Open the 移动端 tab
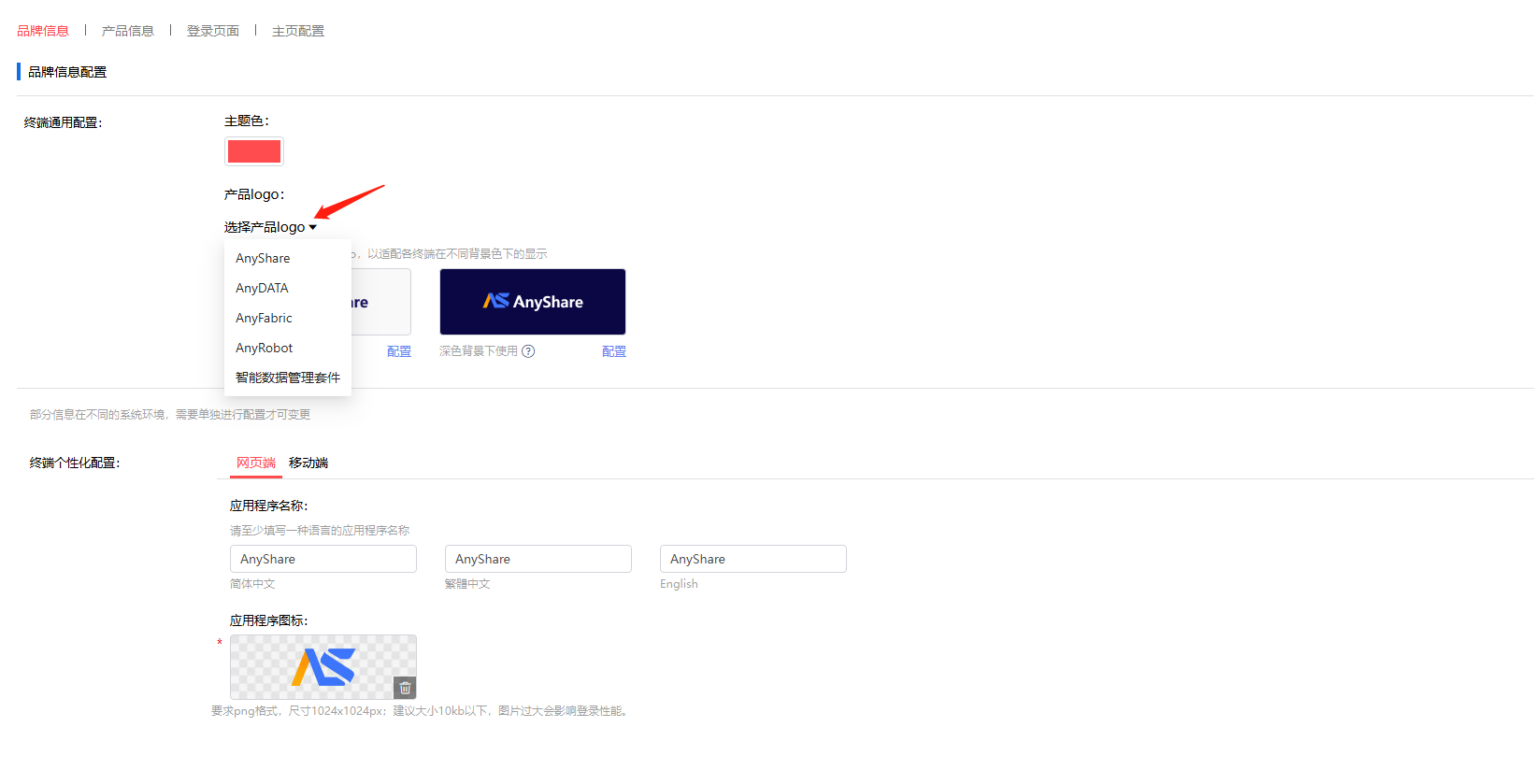The image size is (1534, 784). click(x=308, y=463)
